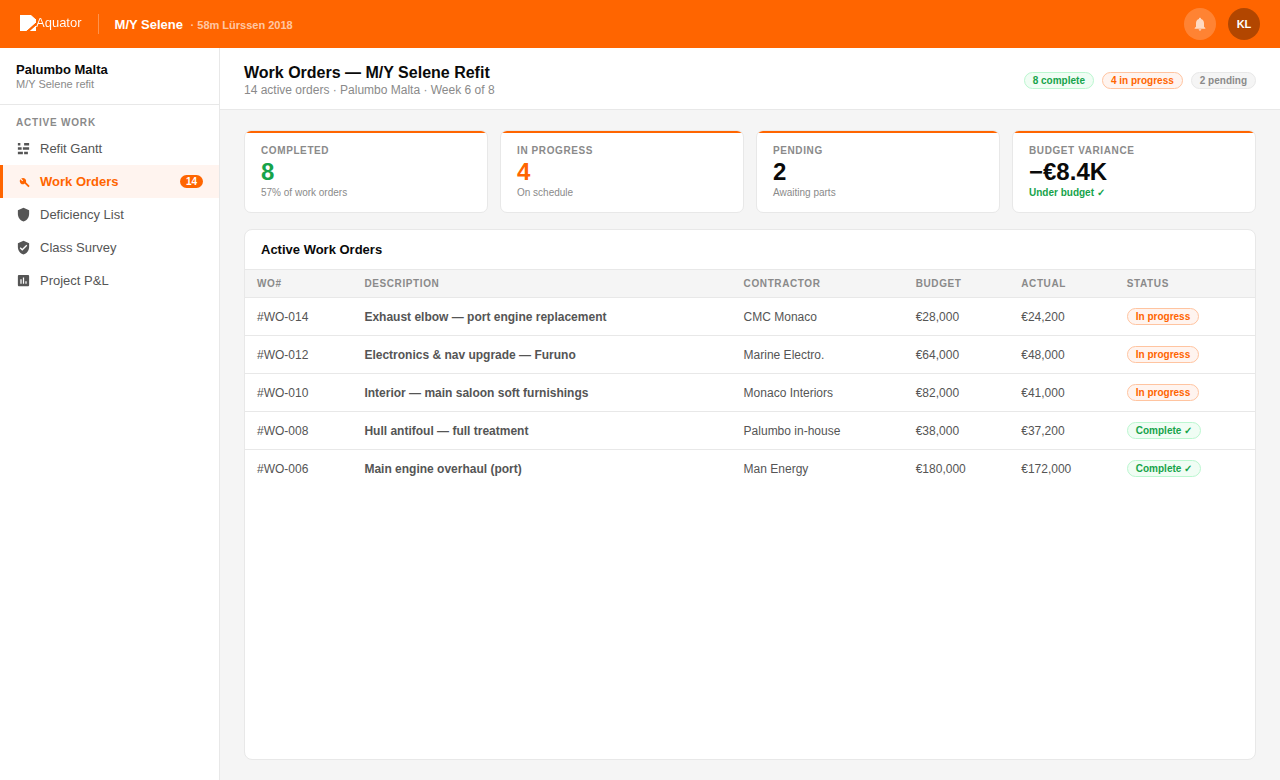
Task: Open work order #WO-010
Action: click(283, 393)
